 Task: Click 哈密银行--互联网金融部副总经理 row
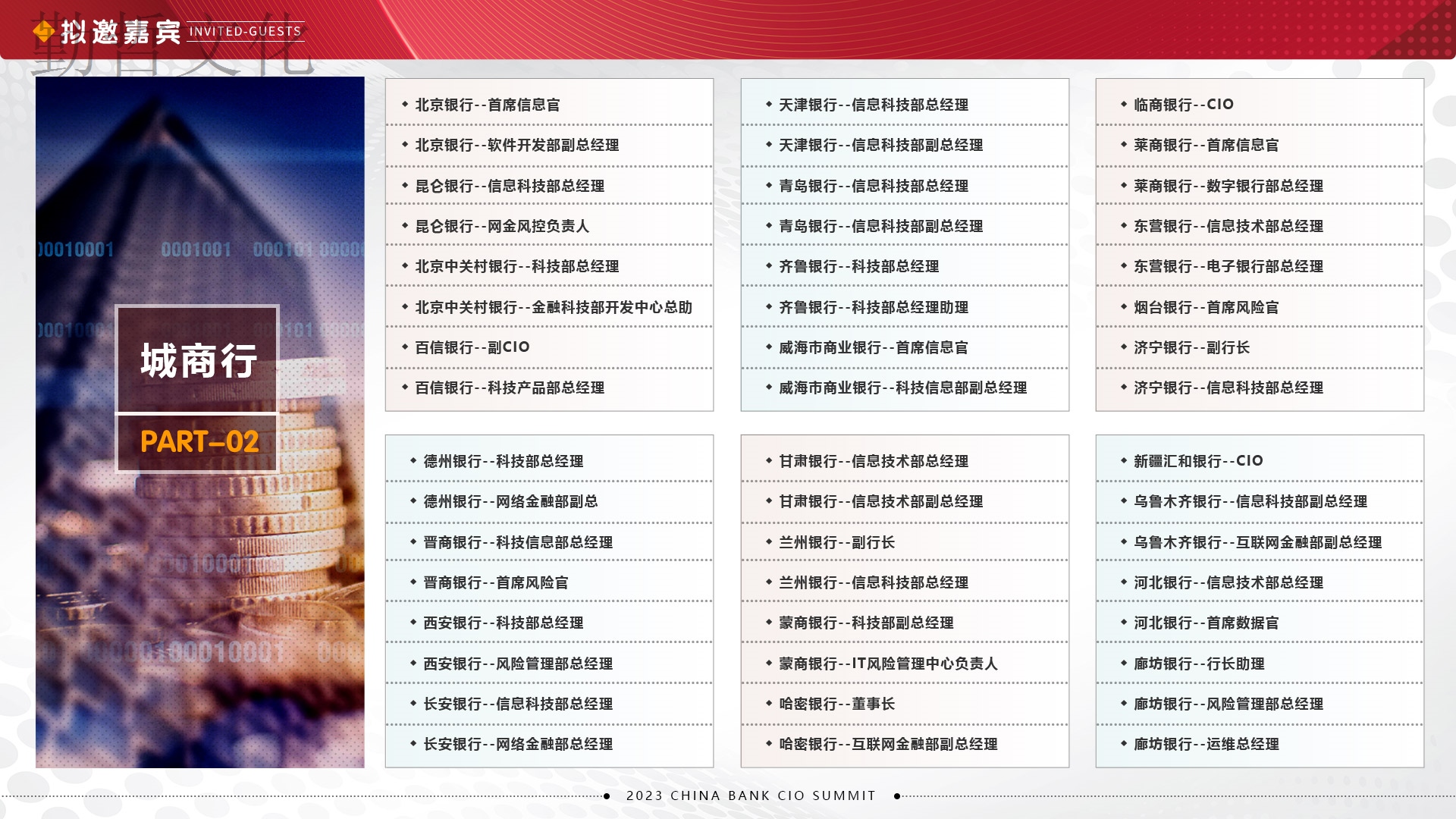click(888, 744)
